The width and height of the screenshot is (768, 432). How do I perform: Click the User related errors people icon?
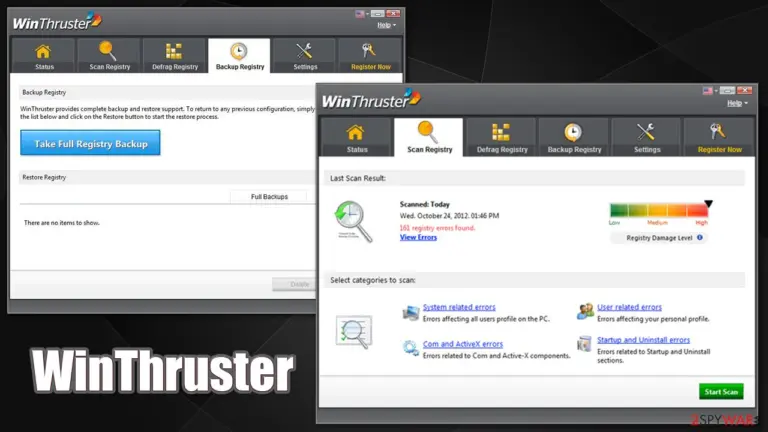(x=585, y=311)
